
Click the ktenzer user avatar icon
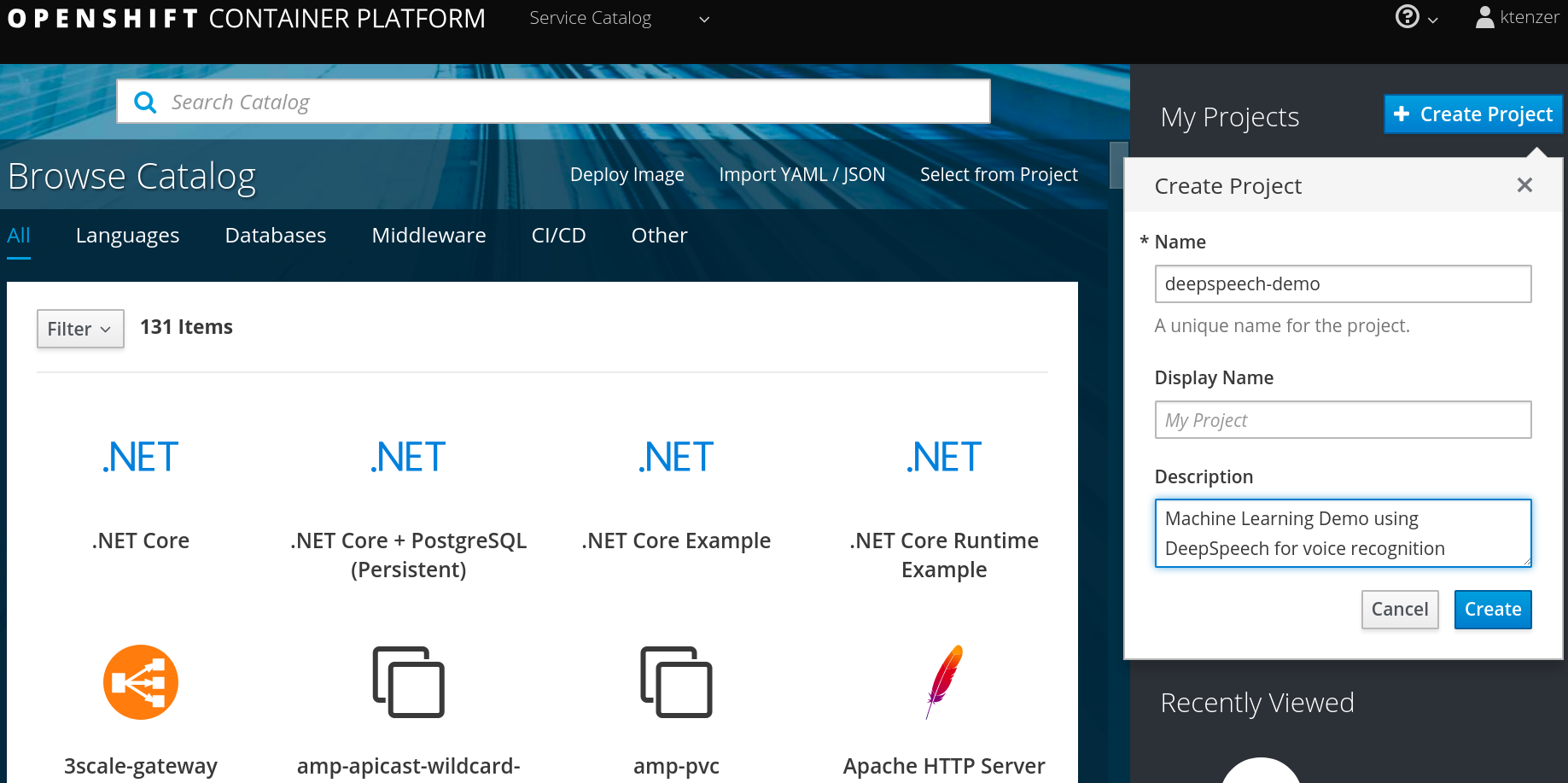coord(1485,17)
